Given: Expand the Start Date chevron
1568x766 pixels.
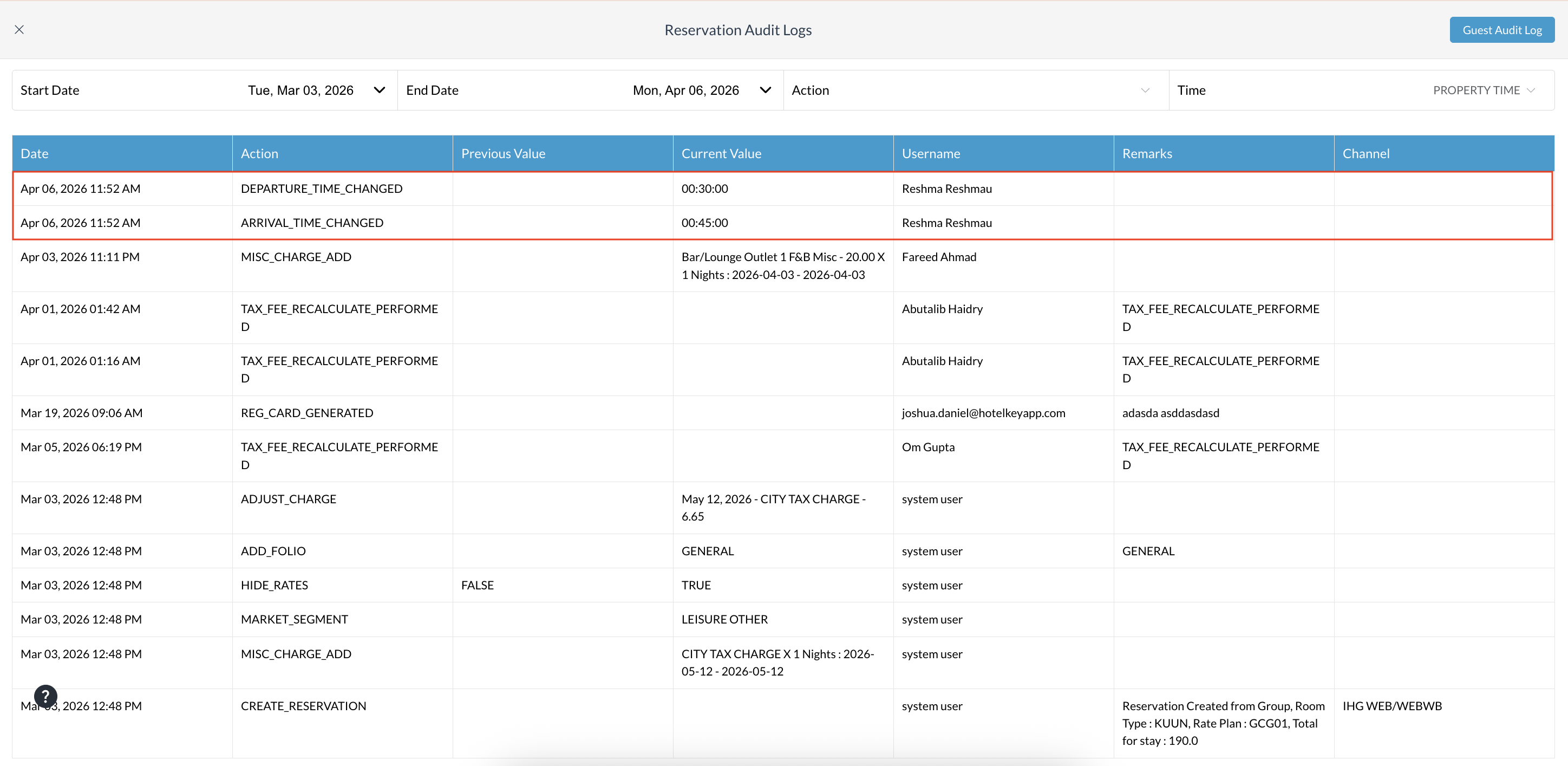Looking at the screenshot, I should (x=379, y=90).
